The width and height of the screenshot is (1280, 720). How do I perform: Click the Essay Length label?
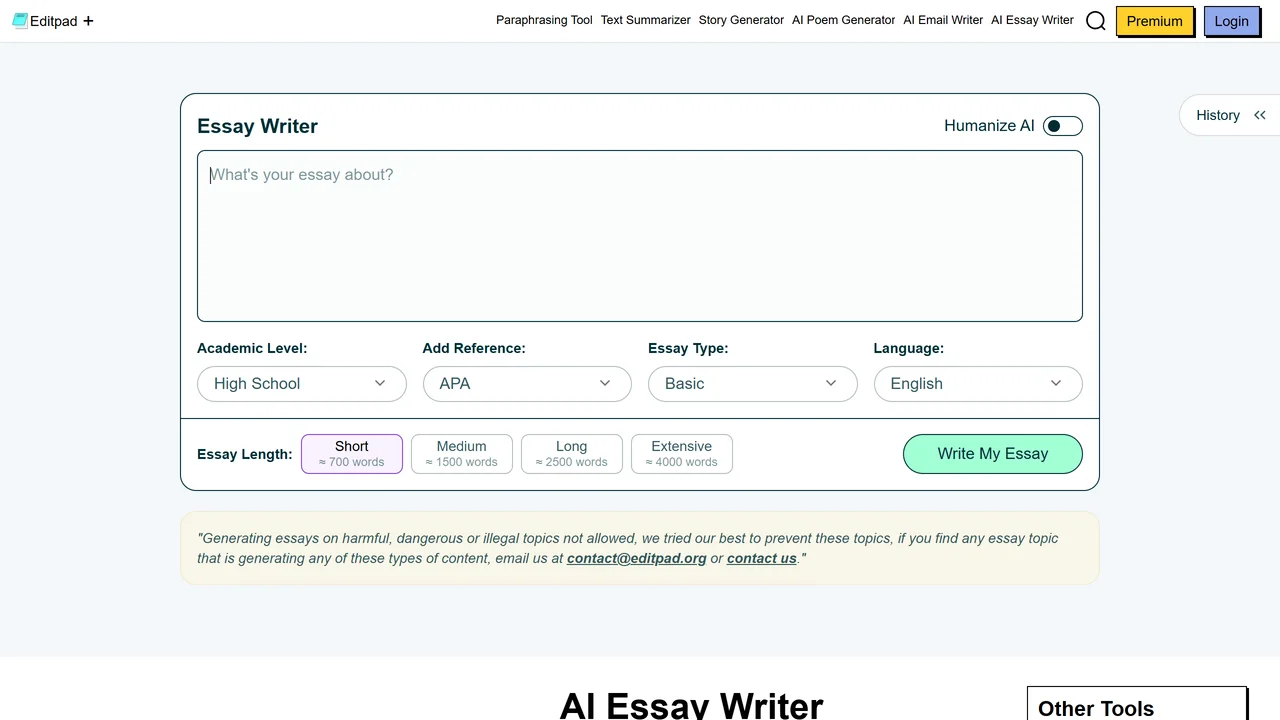(245, 454)
